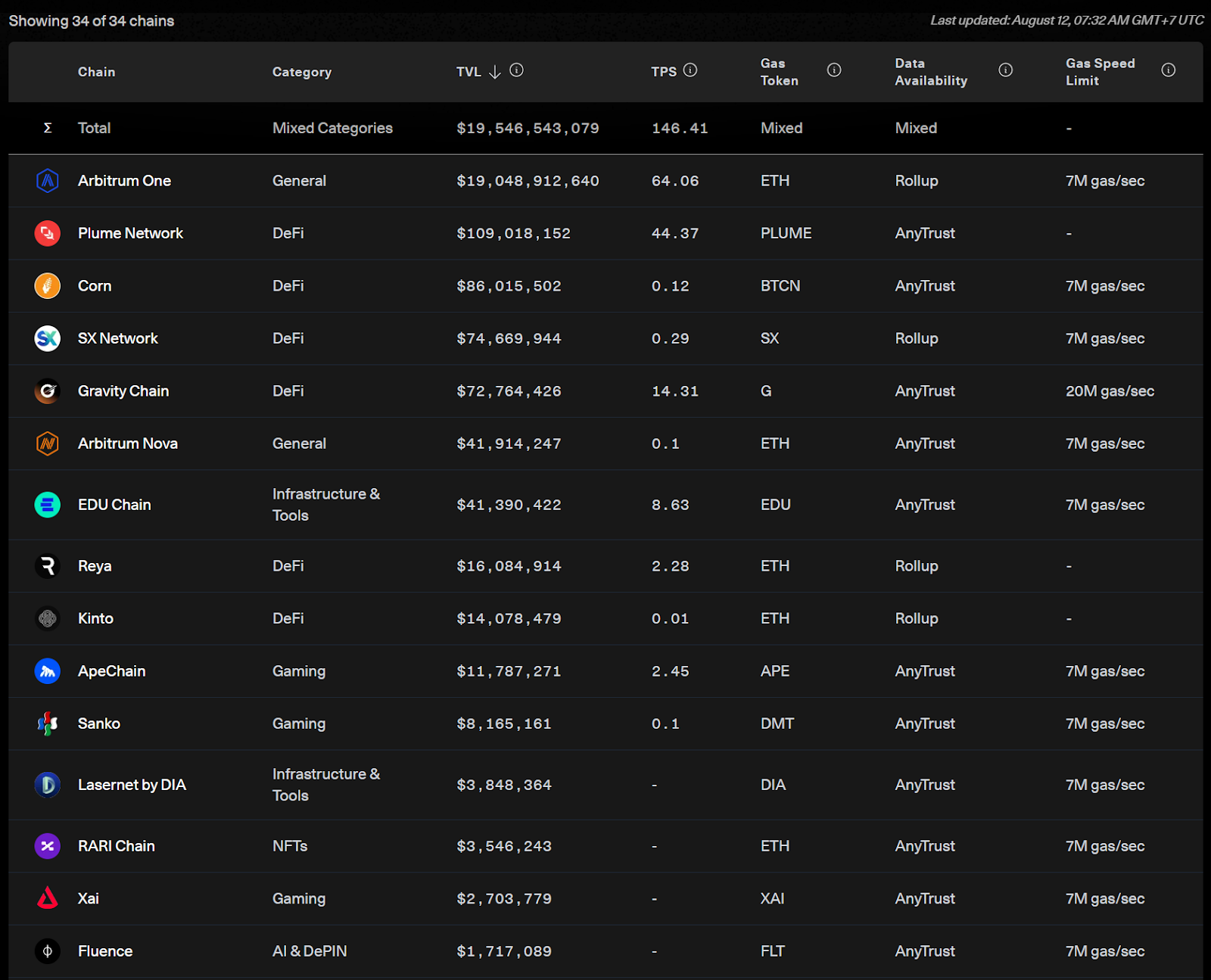Click total TVL value $19,546,543,079
The image size is (1211, 980).
click(528, 128)
